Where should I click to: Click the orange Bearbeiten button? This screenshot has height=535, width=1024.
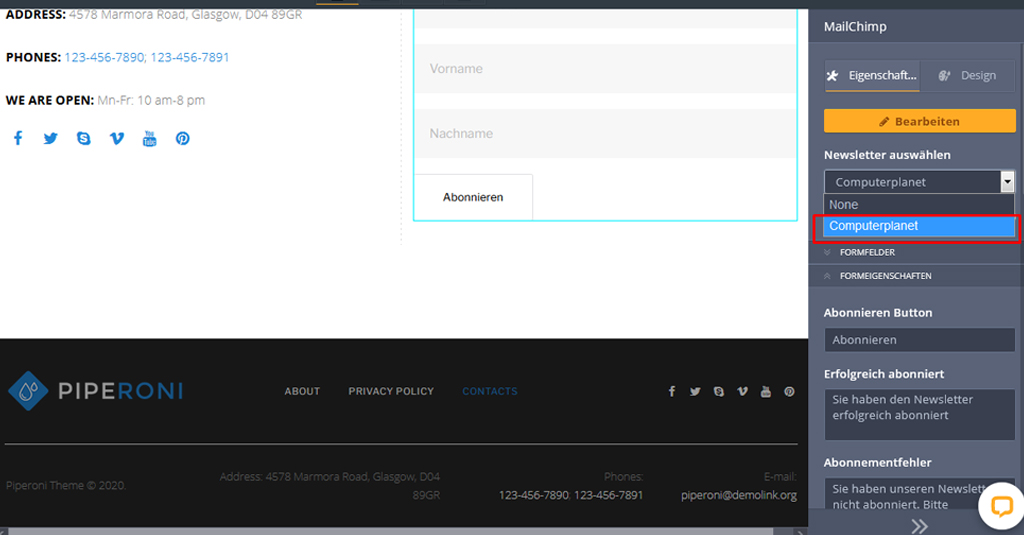pyautogui.click(x=919, y=121)
